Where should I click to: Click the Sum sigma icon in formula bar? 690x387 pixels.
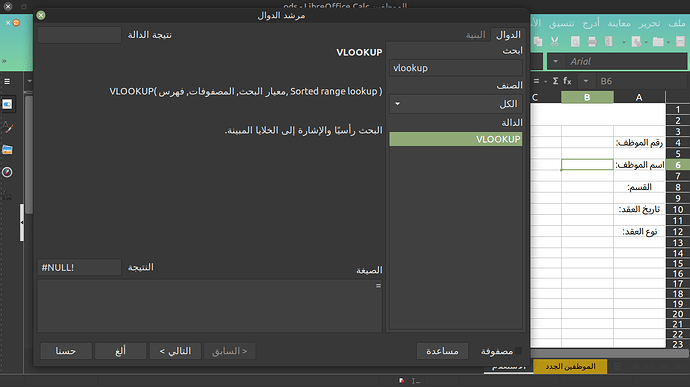click(555, 81)
